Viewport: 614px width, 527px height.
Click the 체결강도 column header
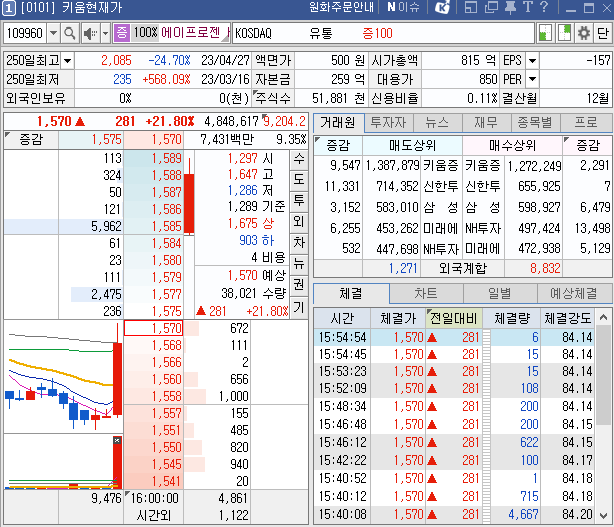[x=568, y=318]
